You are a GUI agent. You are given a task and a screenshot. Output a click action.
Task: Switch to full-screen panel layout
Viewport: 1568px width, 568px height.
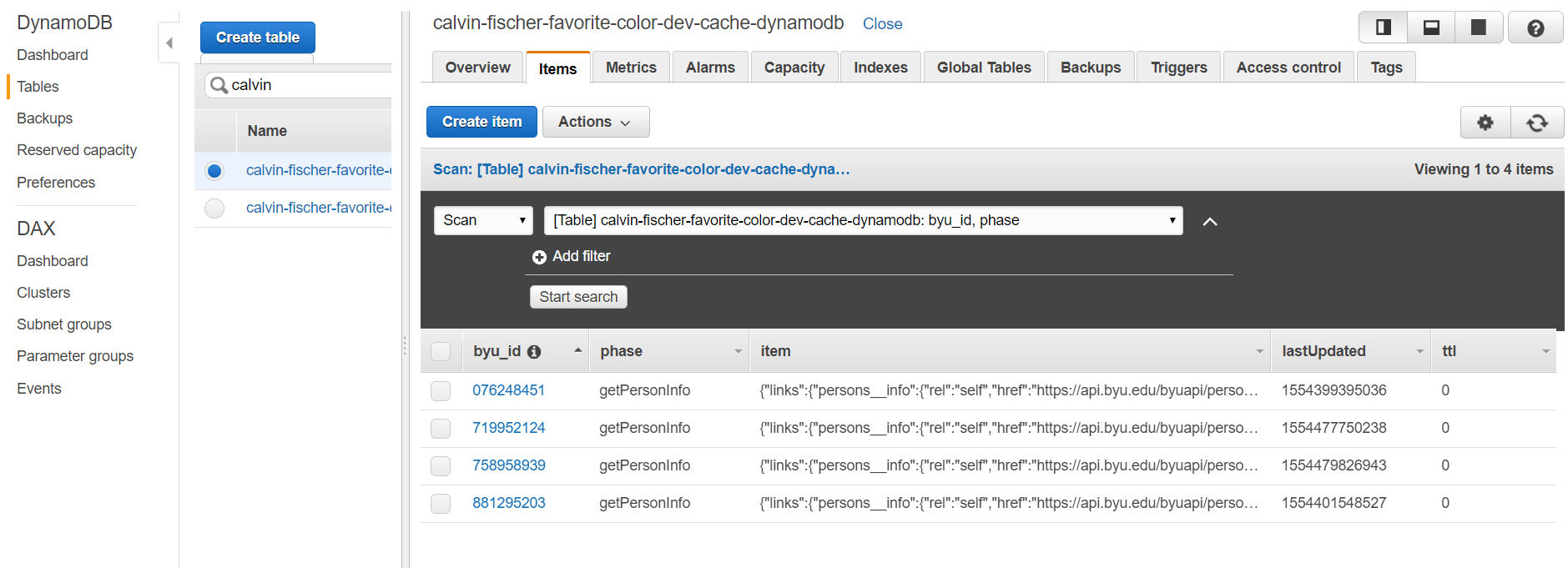click(x=1479, y=28)
